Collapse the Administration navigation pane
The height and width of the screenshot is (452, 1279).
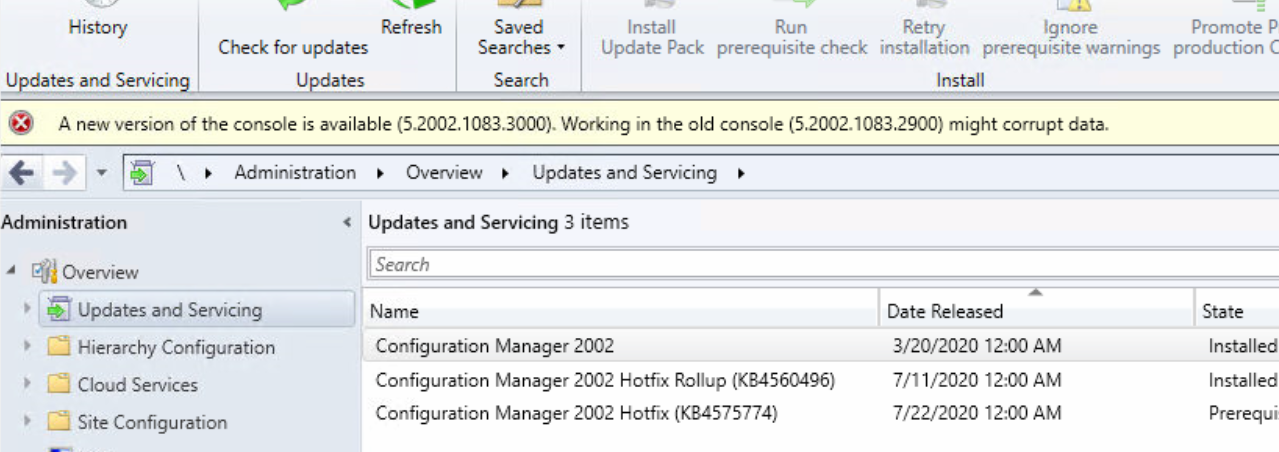[347, 222]
